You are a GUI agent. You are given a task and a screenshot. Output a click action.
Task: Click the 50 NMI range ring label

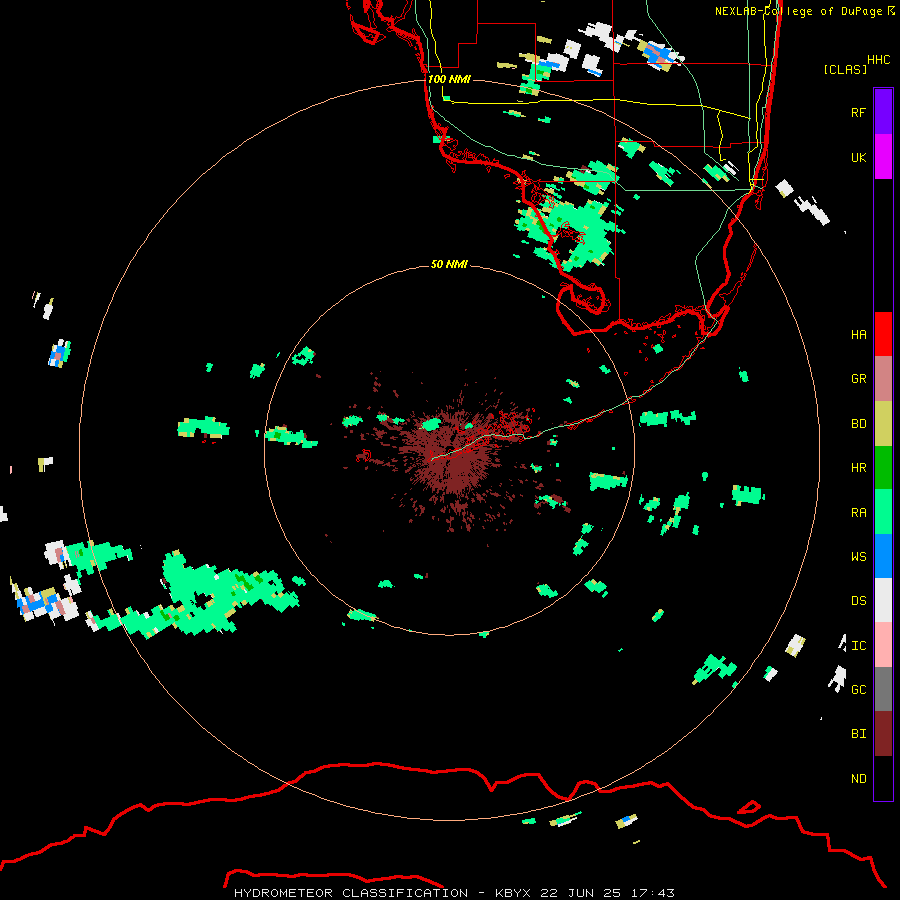pyautogui.click(x=449, y=265)
